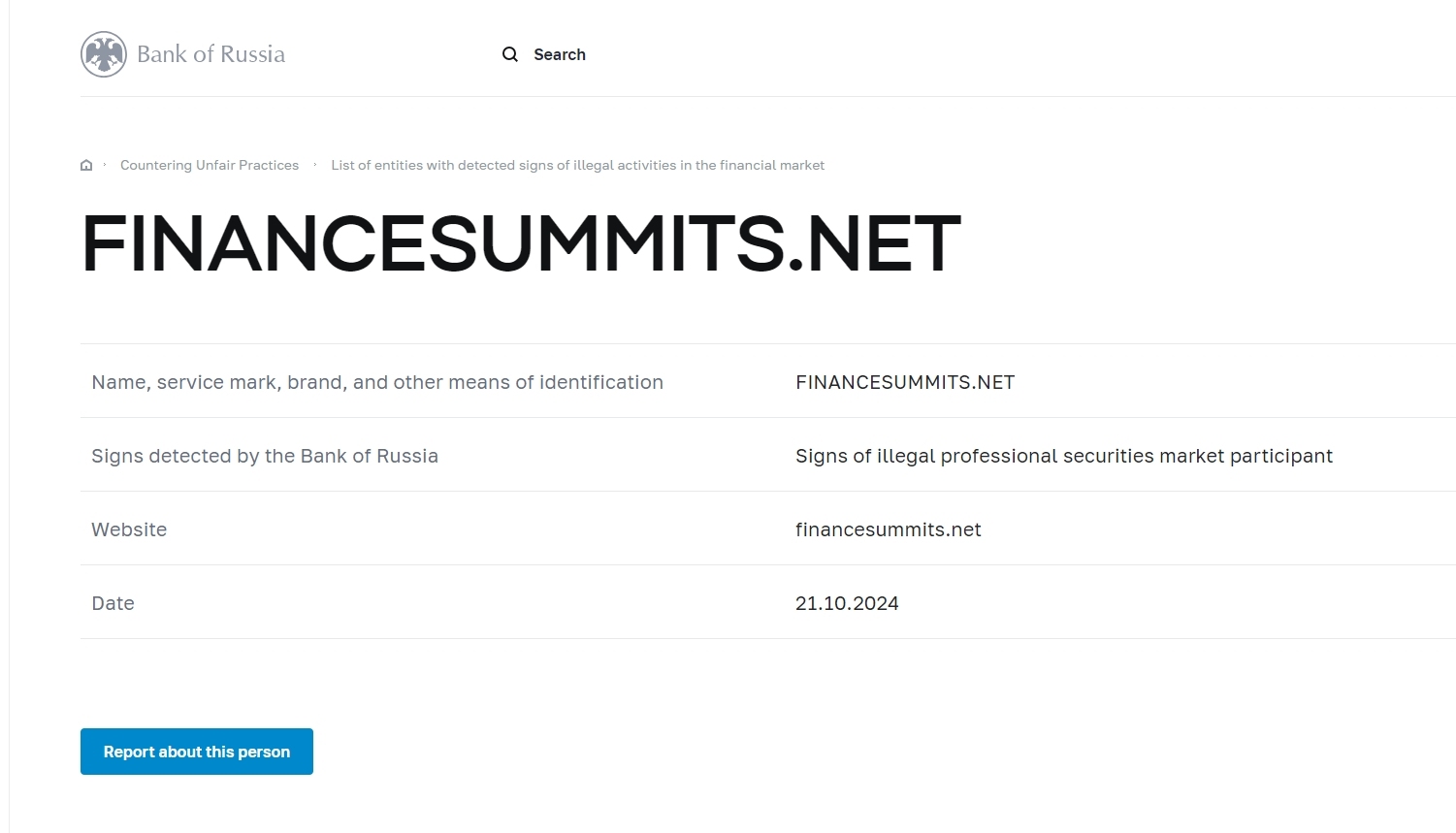Click the Website row label

tap(129, 529)
